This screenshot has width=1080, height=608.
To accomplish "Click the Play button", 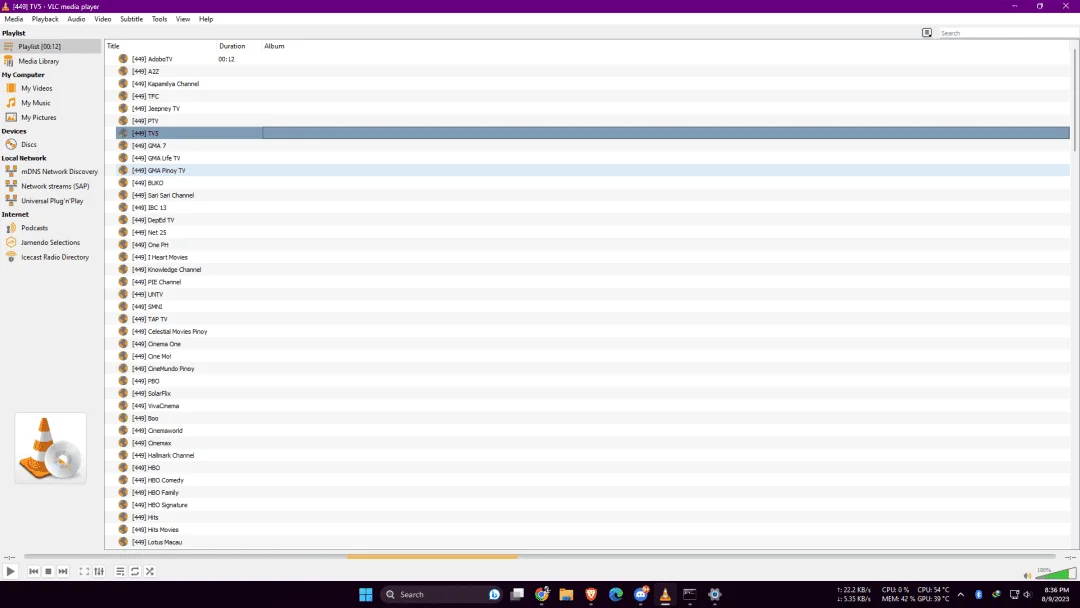I will click(x=10, y=572).
